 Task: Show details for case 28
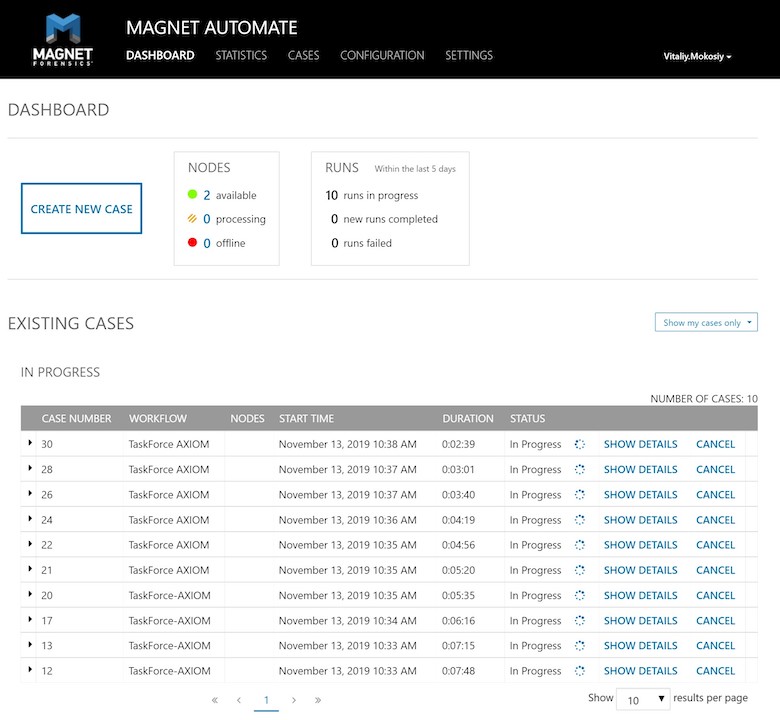click(641, 469)
